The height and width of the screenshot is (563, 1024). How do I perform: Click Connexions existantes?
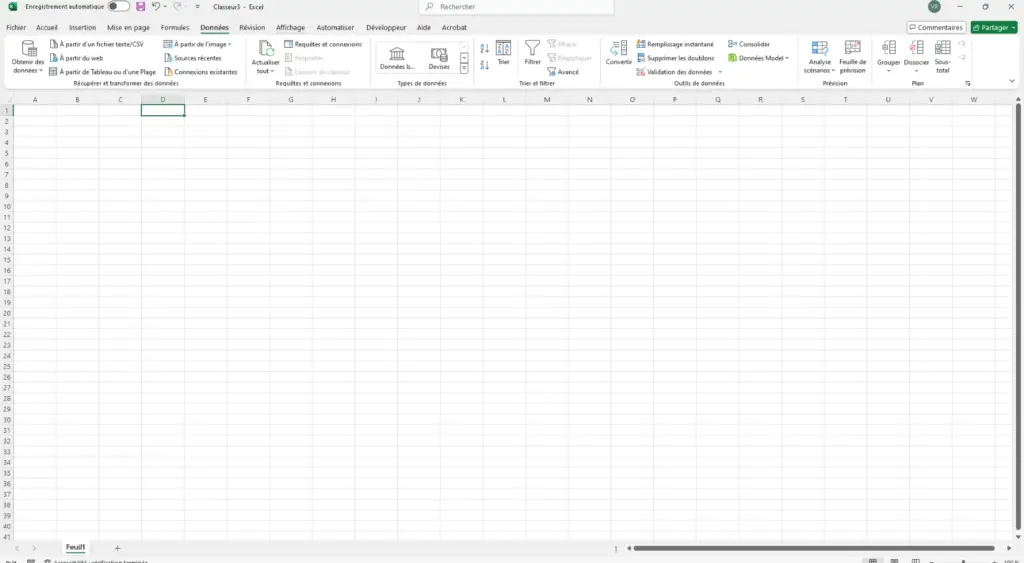[200, 72]
